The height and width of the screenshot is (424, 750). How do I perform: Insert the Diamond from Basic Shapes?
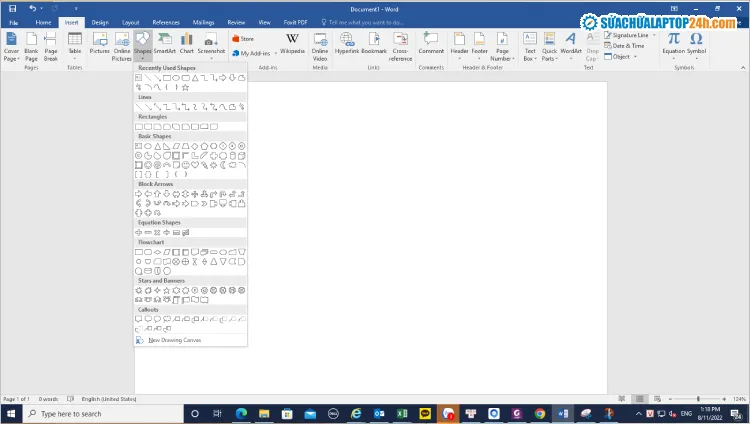pyautogui.click(x=195, y=146)
